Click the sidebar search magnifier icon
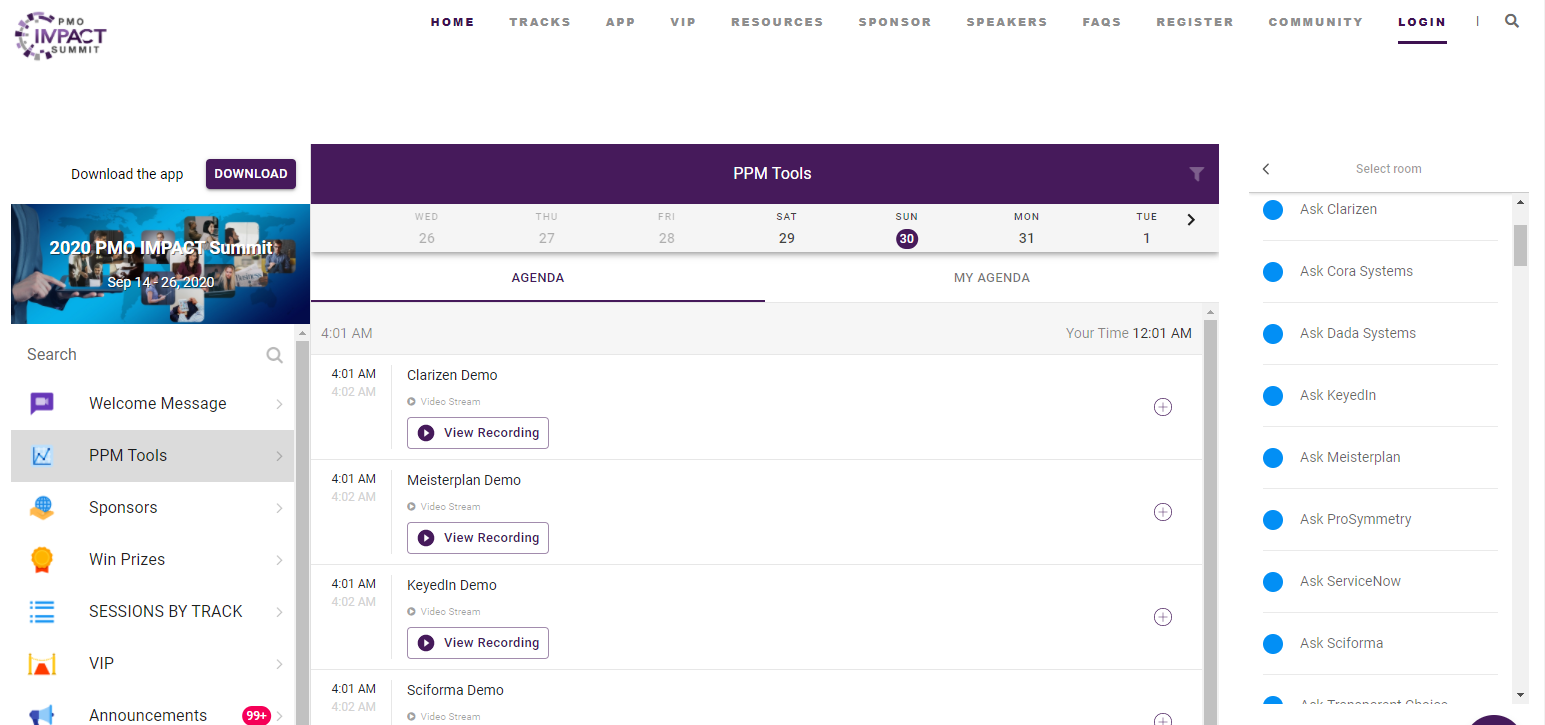Screen dimensions: 1545x725 click(275, 355)
